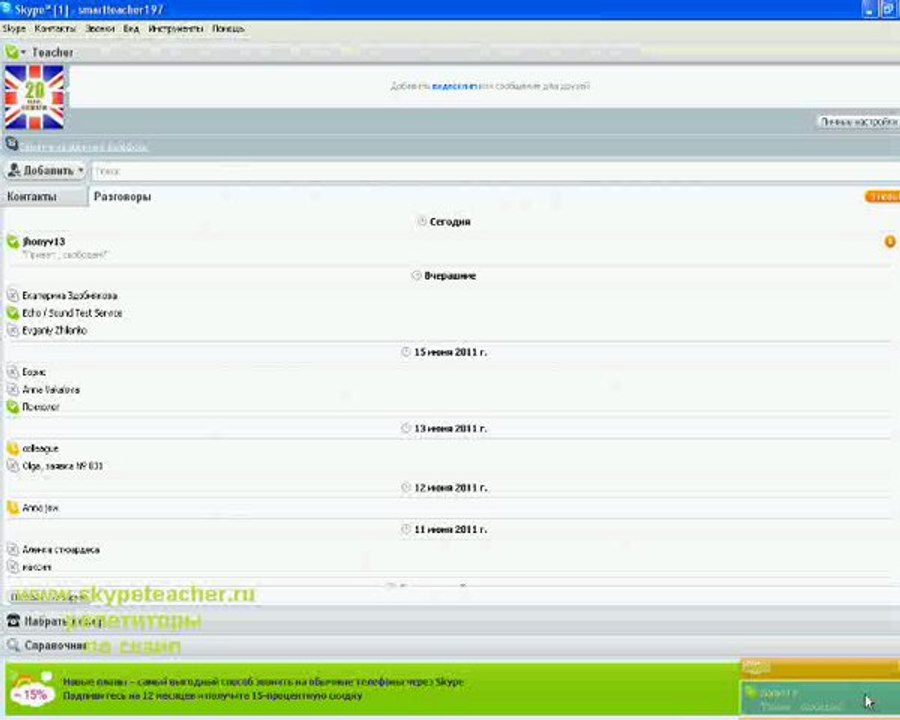
Task: Click the Skype logo icon in title bar
Action: coord(7,8)
